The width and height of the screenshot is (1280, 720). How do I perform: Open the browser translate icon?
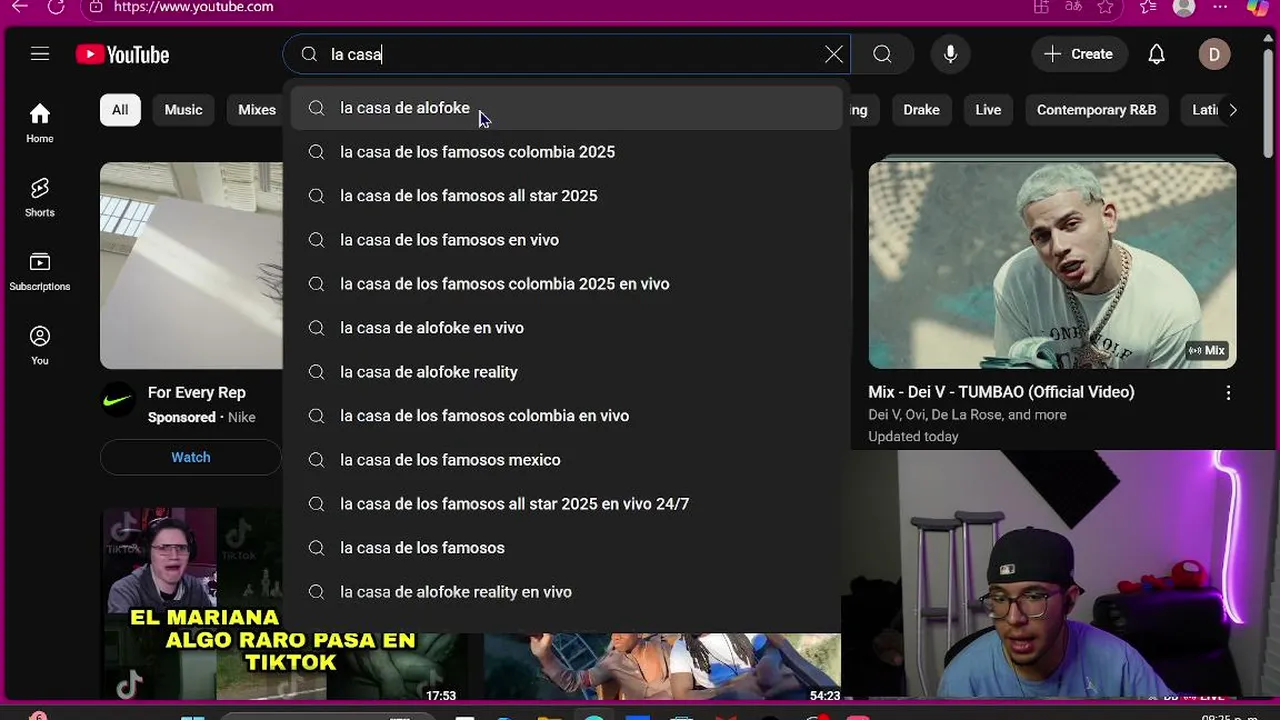coord(1073,7)
